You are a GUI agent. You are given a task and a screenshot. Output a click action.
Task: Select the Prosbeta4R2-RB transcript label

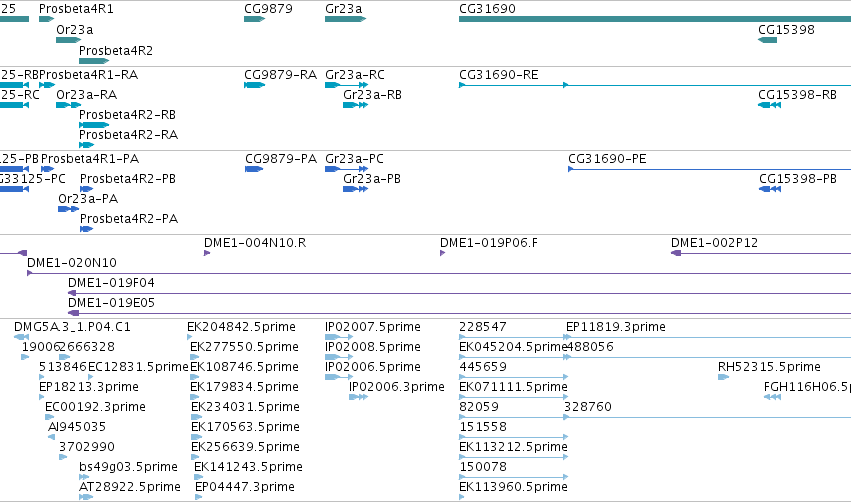(x=128, y=115)
